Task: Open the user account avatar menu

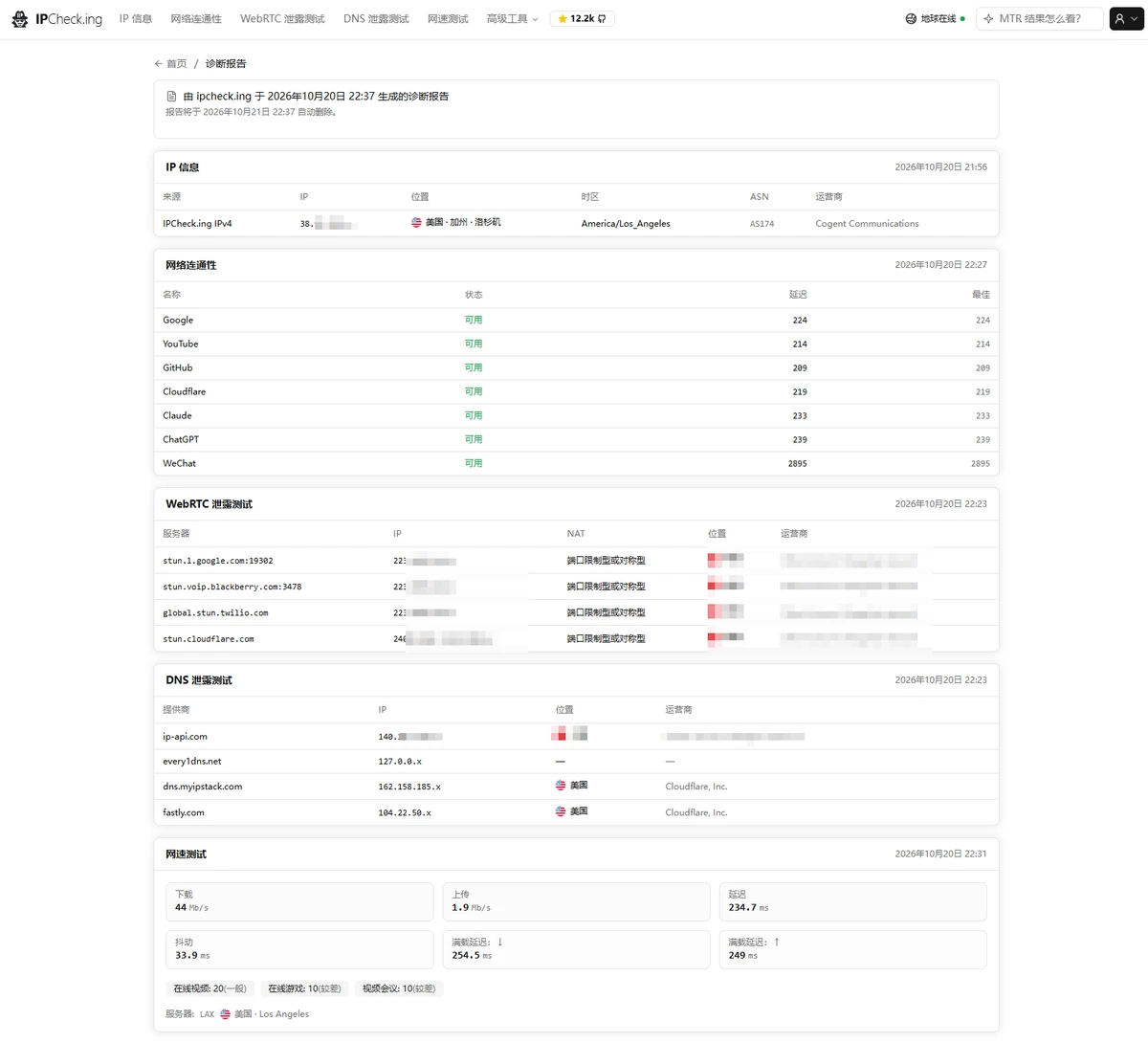Action: click(1126, 19)
